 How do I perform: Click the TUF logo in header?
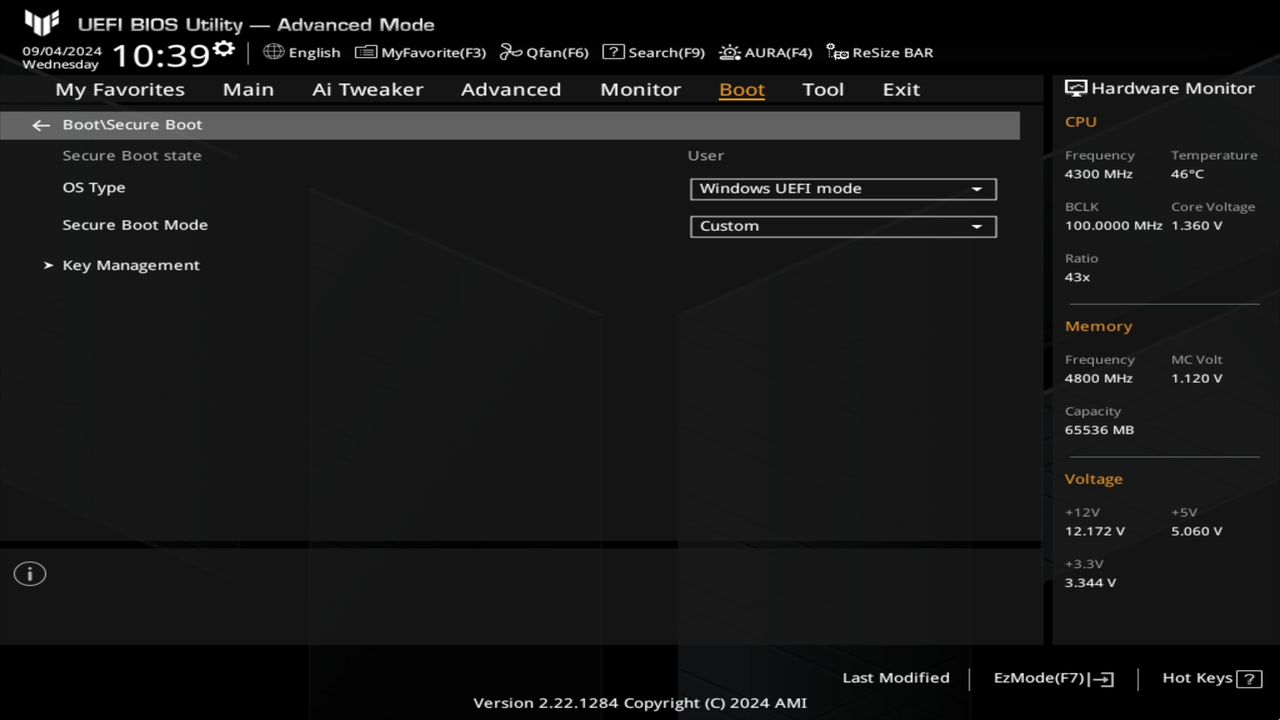tap(42, 22)
